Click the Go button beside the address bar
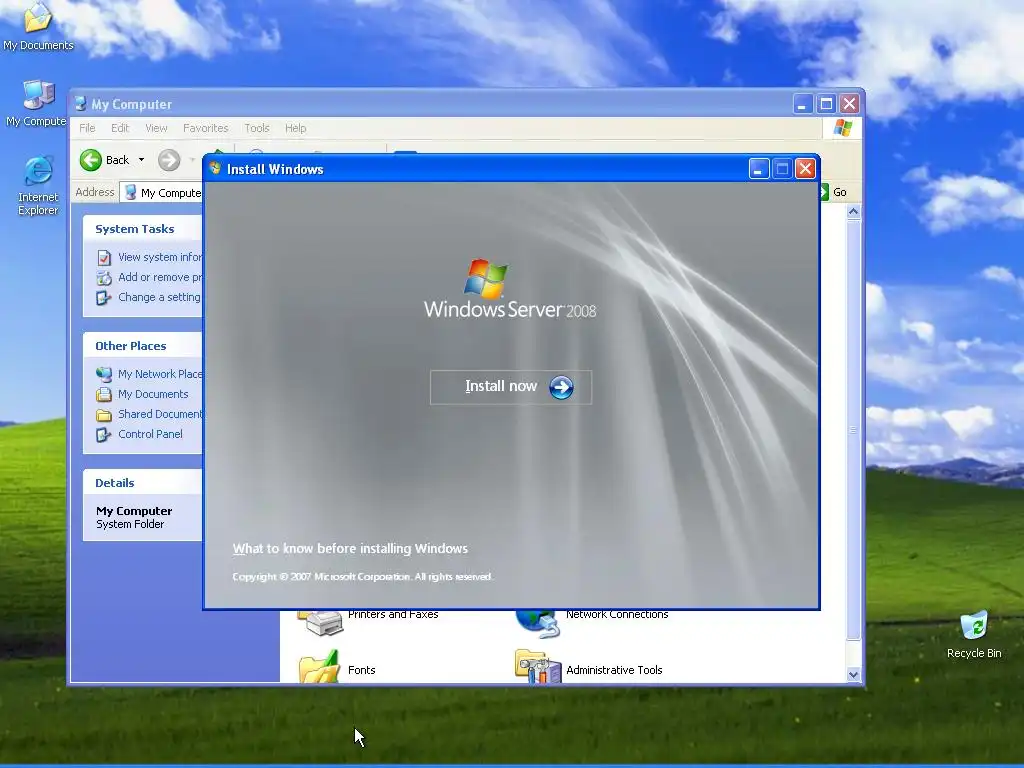The height and width of the screenshot is (768, 1024). [833, 192]
